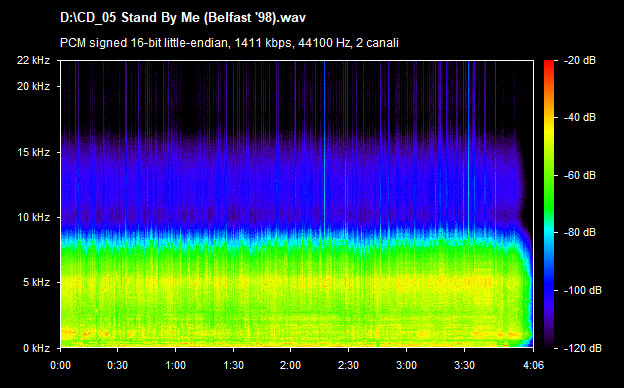The width and height of the screenshot is (624, 388).
Task: Click the 15 kHz frequency axis label
Action: (33, 152)
